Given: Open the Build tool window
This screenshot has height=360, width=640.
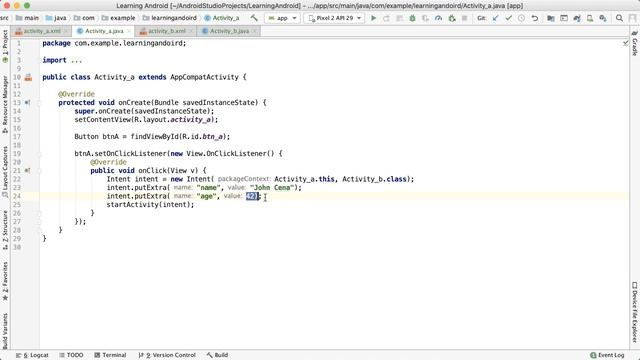Looking at the screenshot, I should click(x=217, y=355).
